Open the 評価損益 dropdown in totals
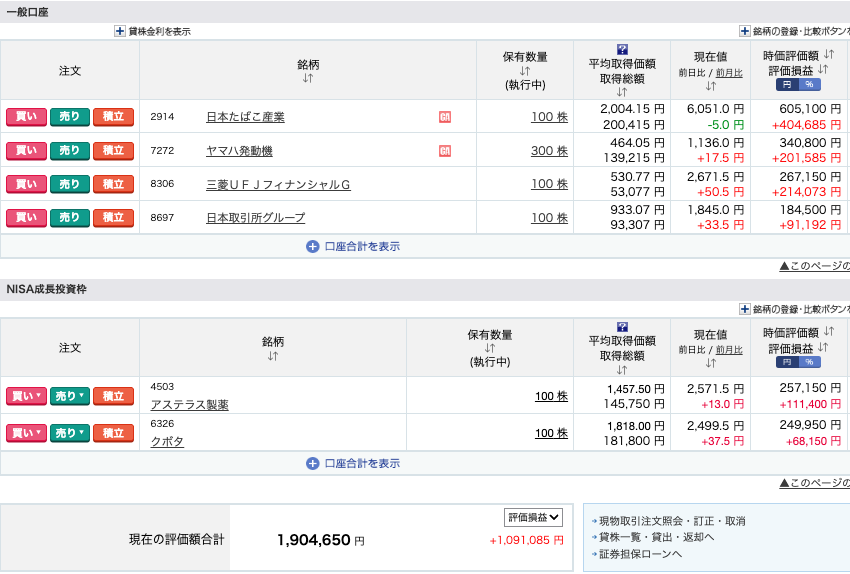Viewport: 850px width, 574px height. (533, 517)
